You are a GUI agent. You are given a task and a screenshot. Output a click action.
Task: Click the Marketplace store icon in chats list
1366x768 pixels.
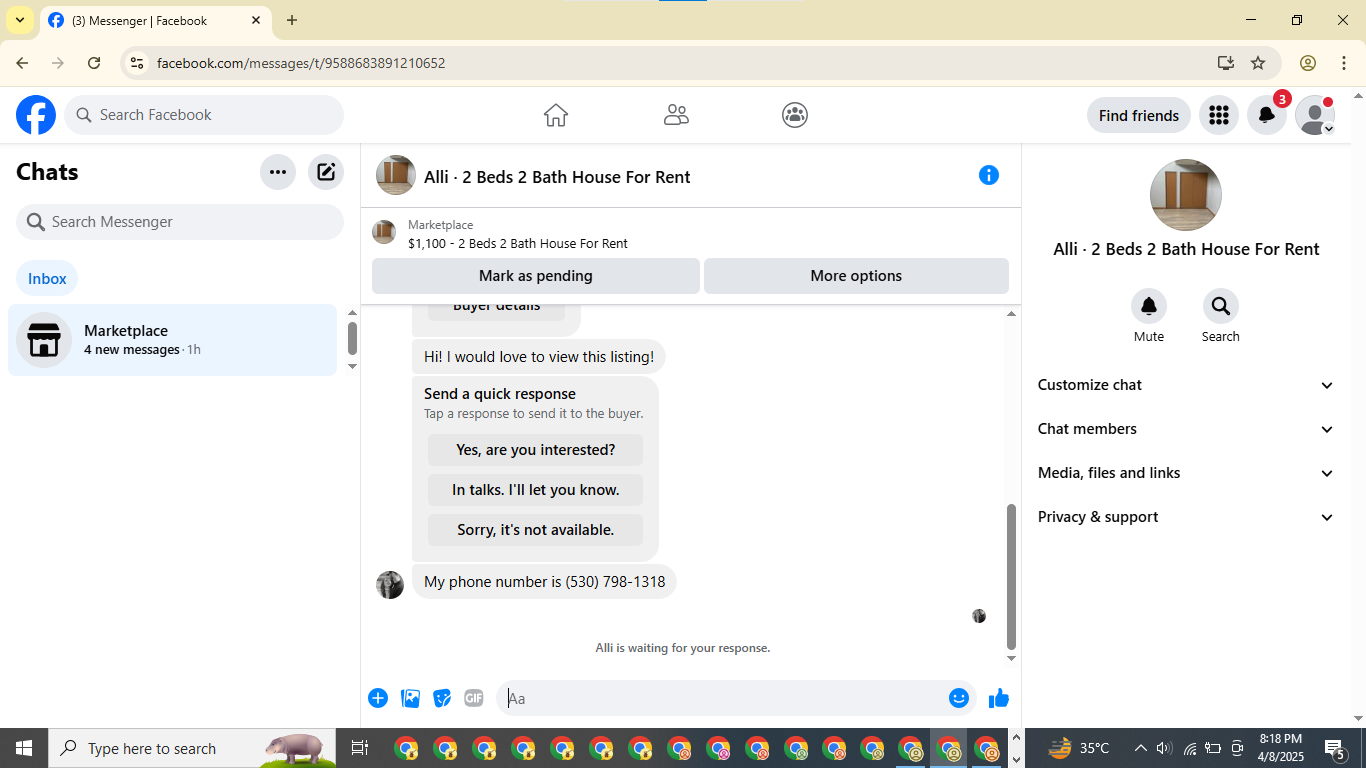(44, 340)
